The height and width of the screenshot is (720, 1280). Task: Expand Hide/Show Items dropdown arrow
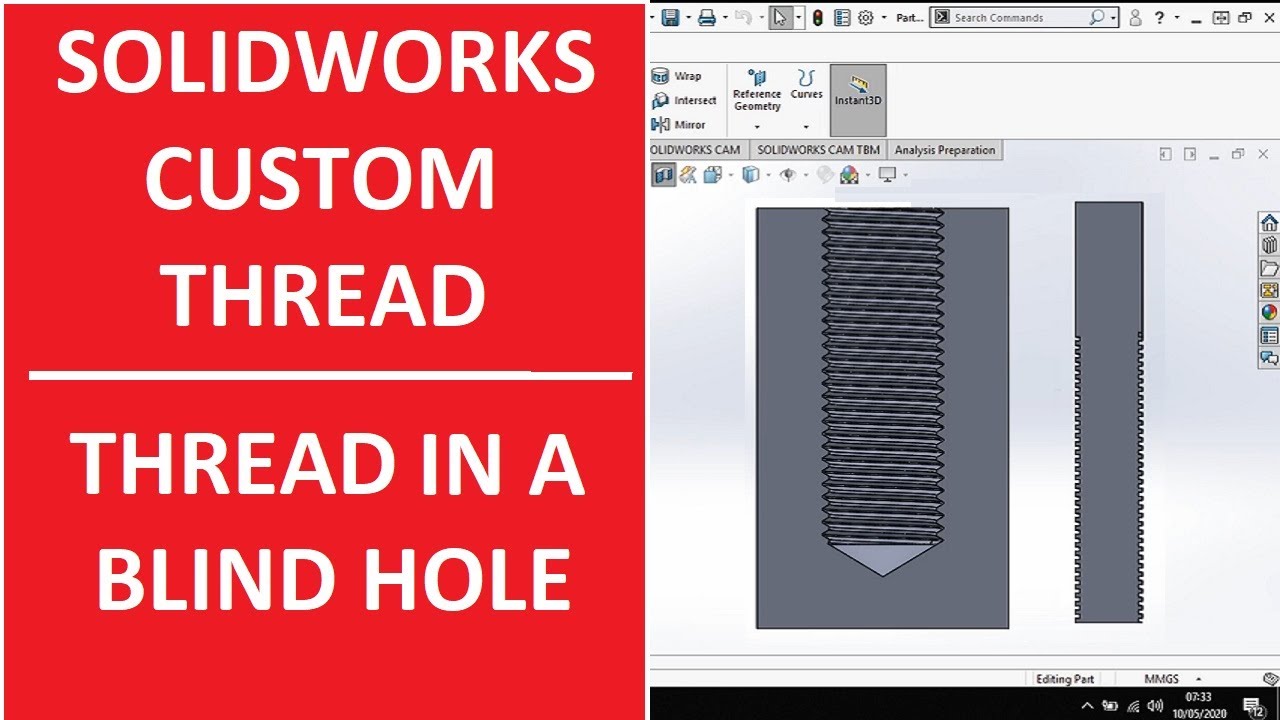(806, 175)
